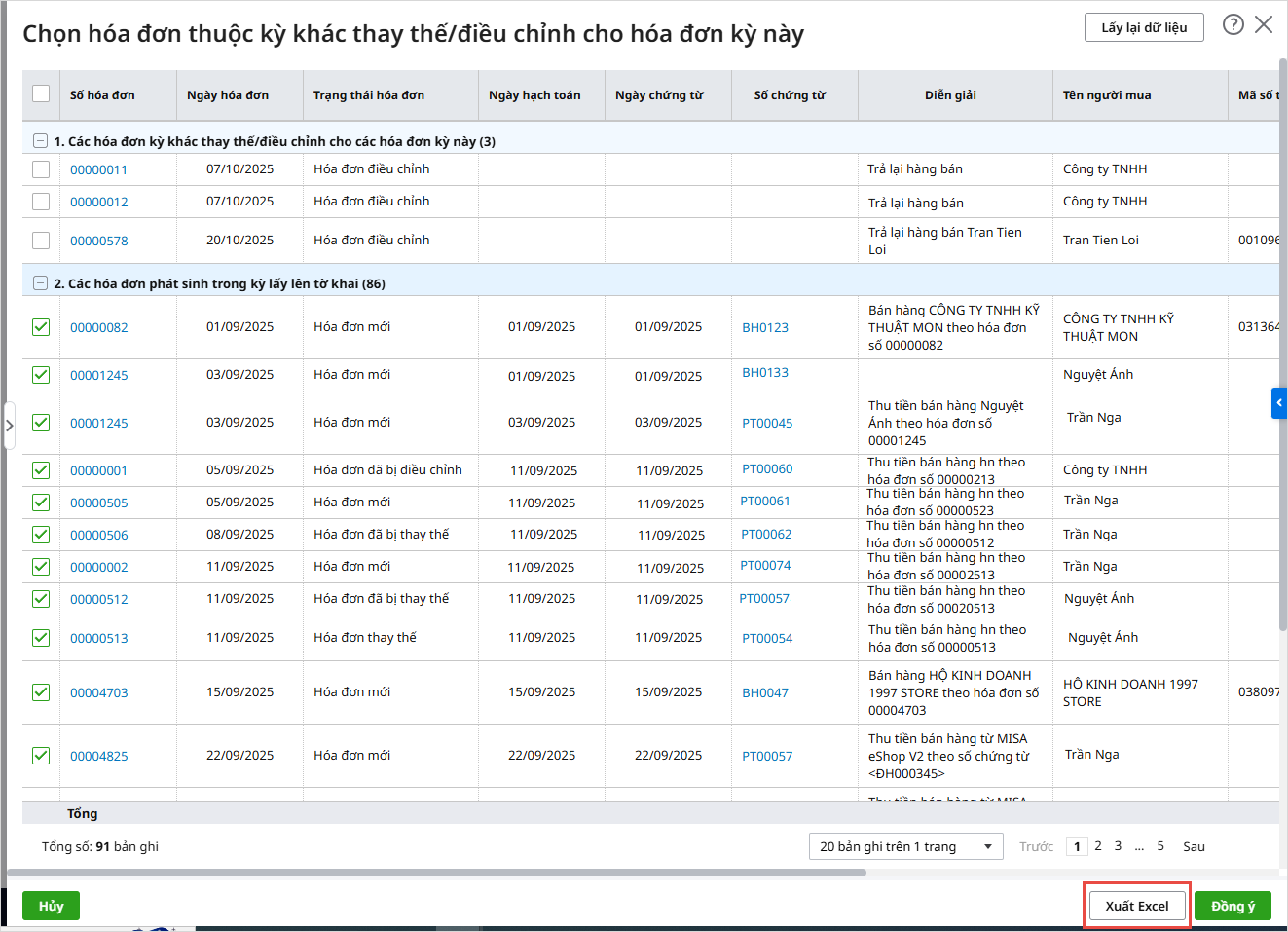Open the 20 records per page dropdown
The height and width of the screenshot is (932, 1288).
coord(905,846)
